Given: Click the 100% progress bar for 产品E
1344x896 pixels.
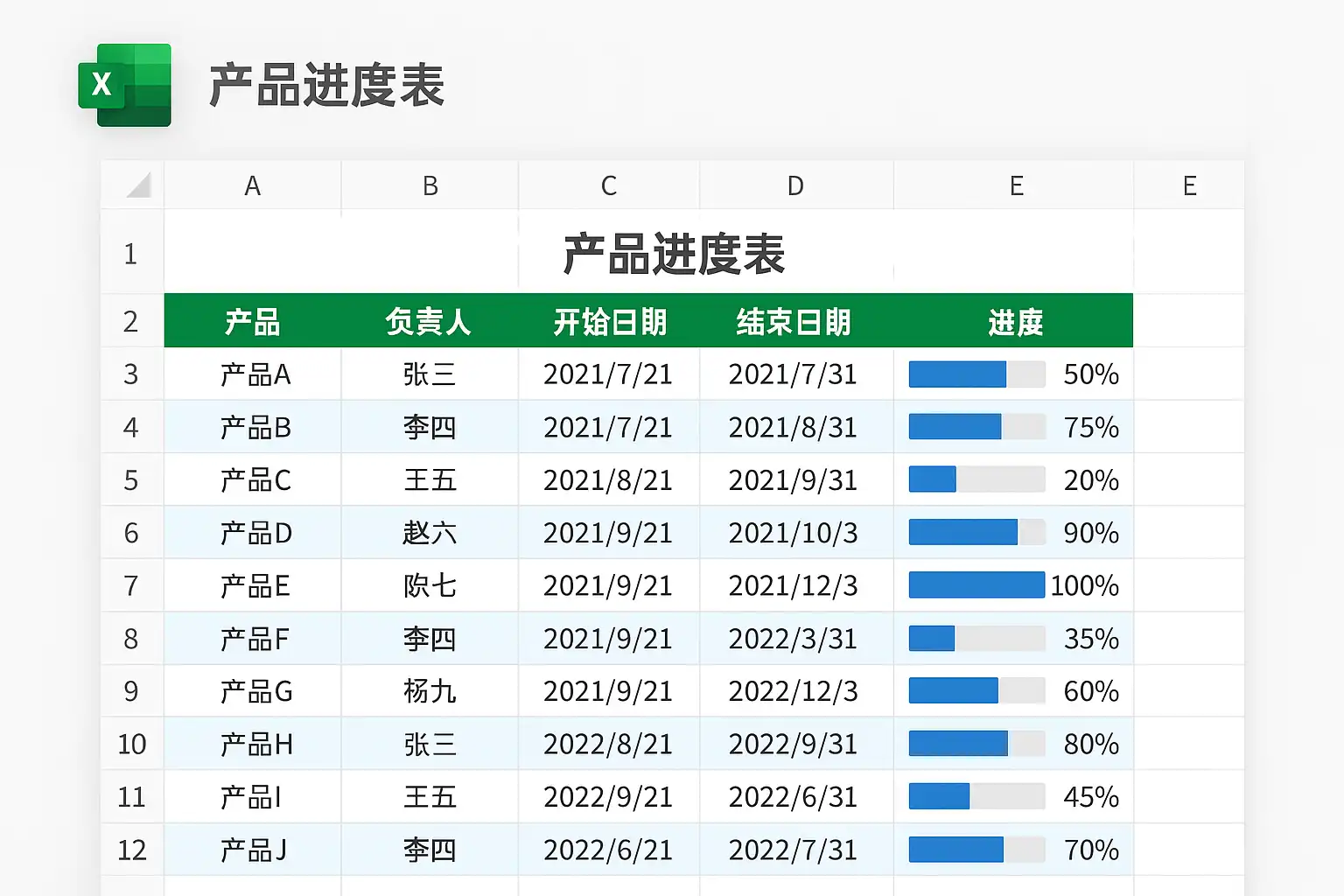Looking at the screenshot, I should [976, 585].
